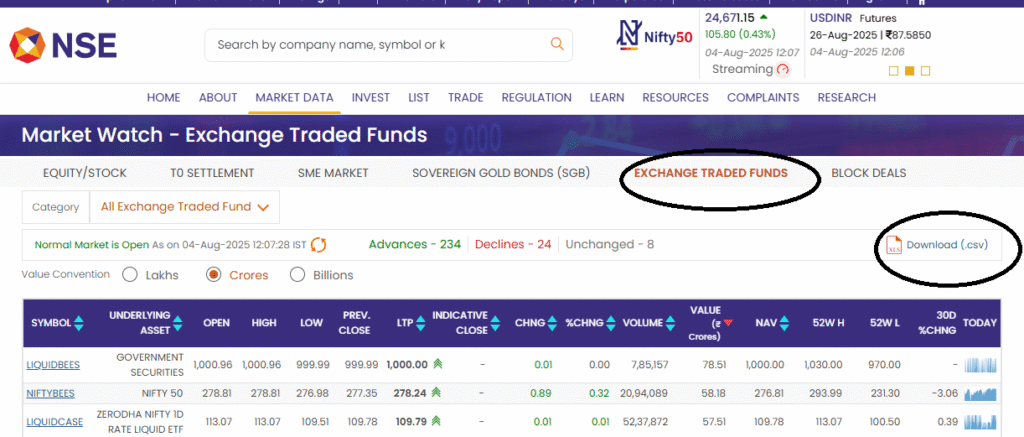The image size is (1024, 437).
Task: Click the search magnifier icon
Action: 557,44
